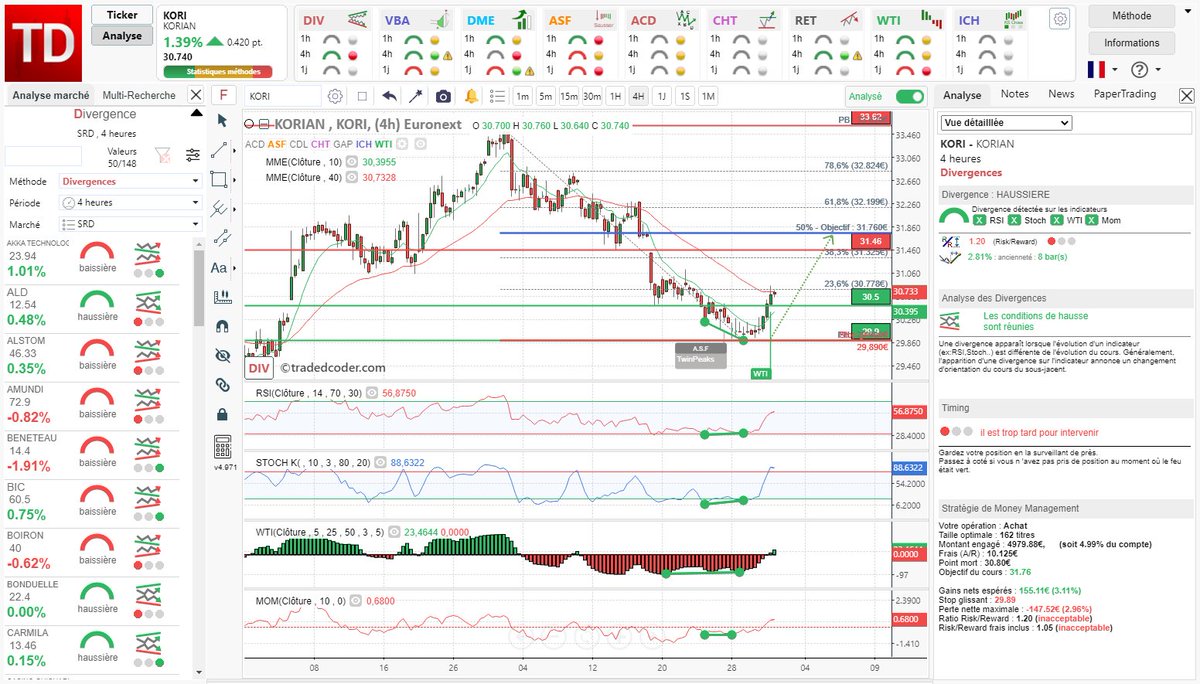
Task: Activate the magnet snap tool
Action: 222,326
